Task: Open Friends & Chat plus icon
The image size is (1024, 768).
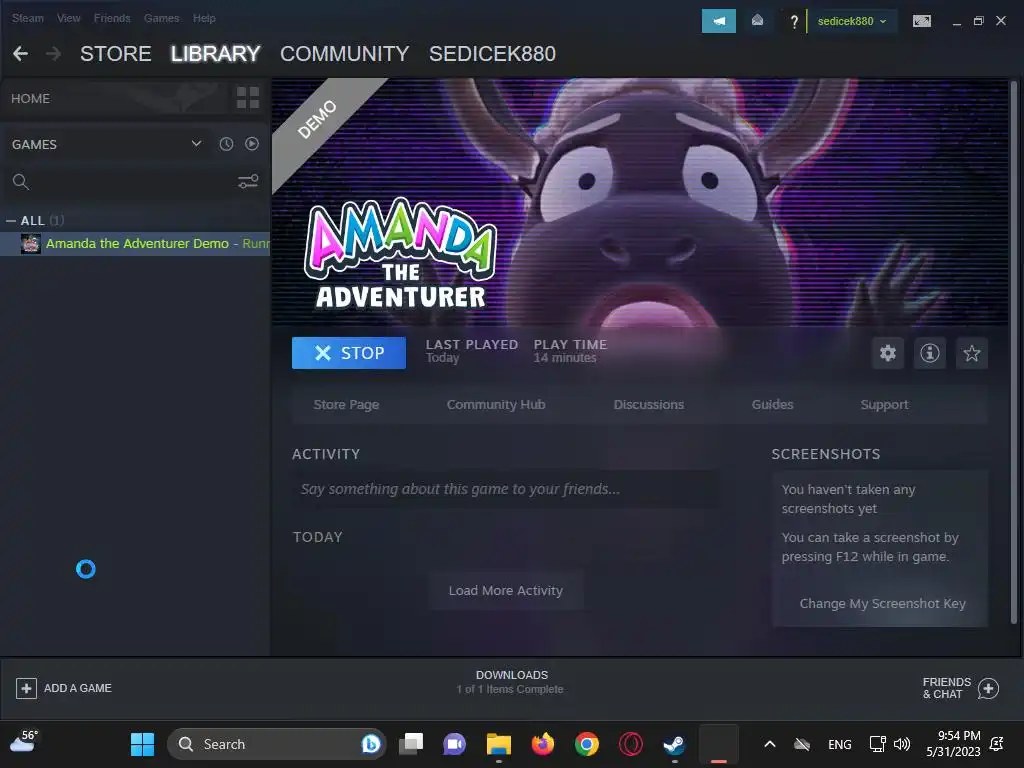Action: pyautogui.click(x=988, y=688)
